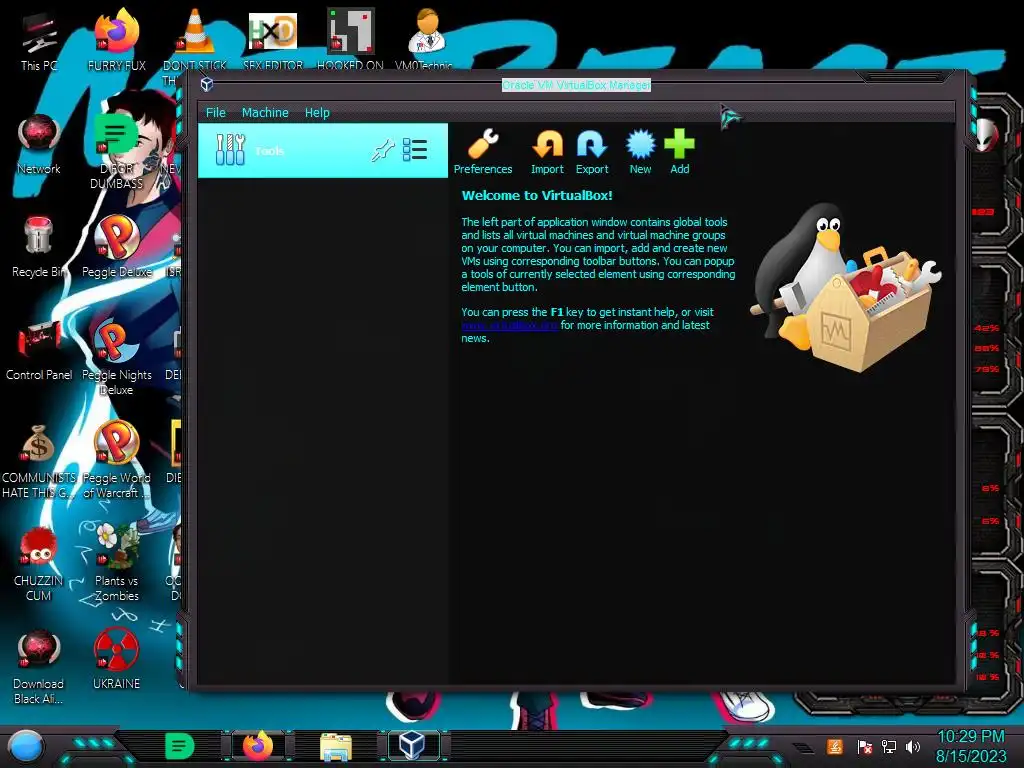The height and width of the screenshot is (768, 1024).
Task: Click the network tray icon
Action: 889,746
